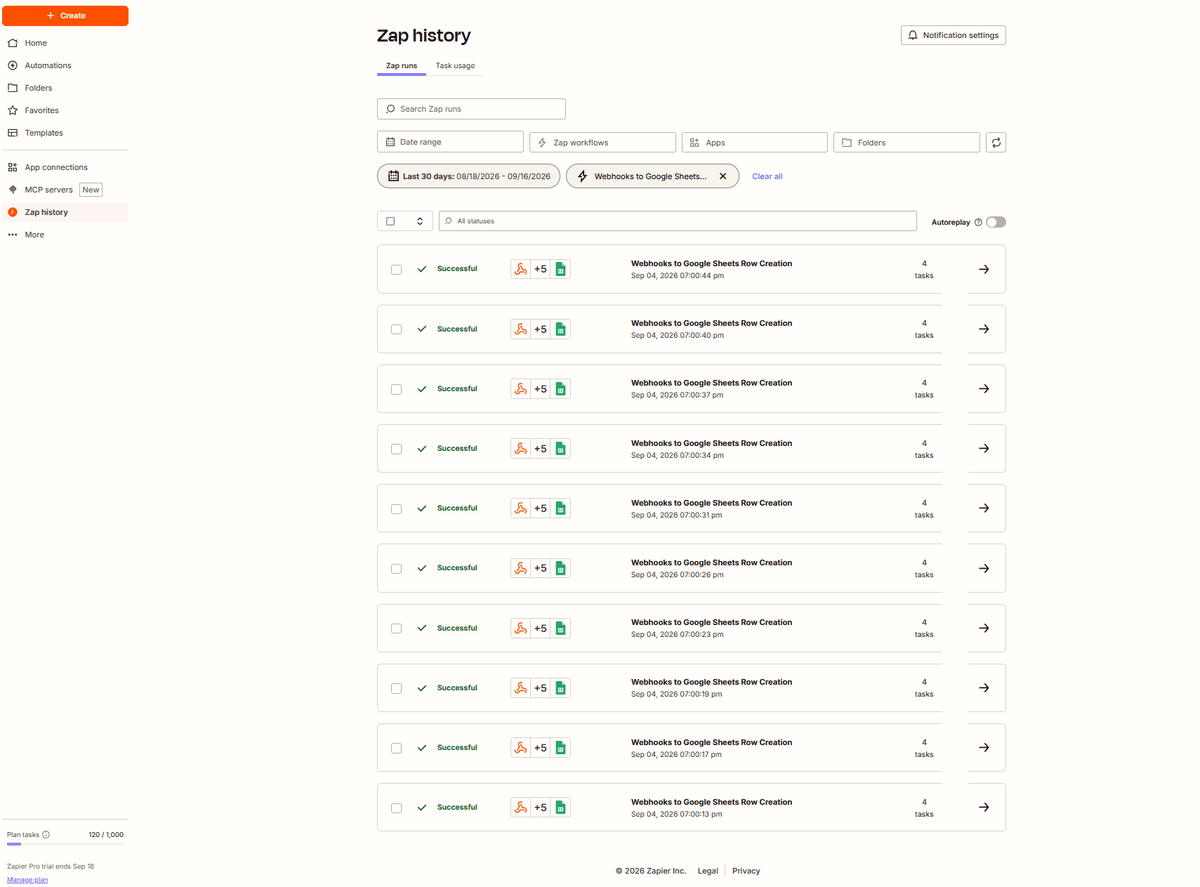1200x887 pixels.
Task: Select the checkbox for the 07:00:44 pm run
Action: (x=396, y=269)
